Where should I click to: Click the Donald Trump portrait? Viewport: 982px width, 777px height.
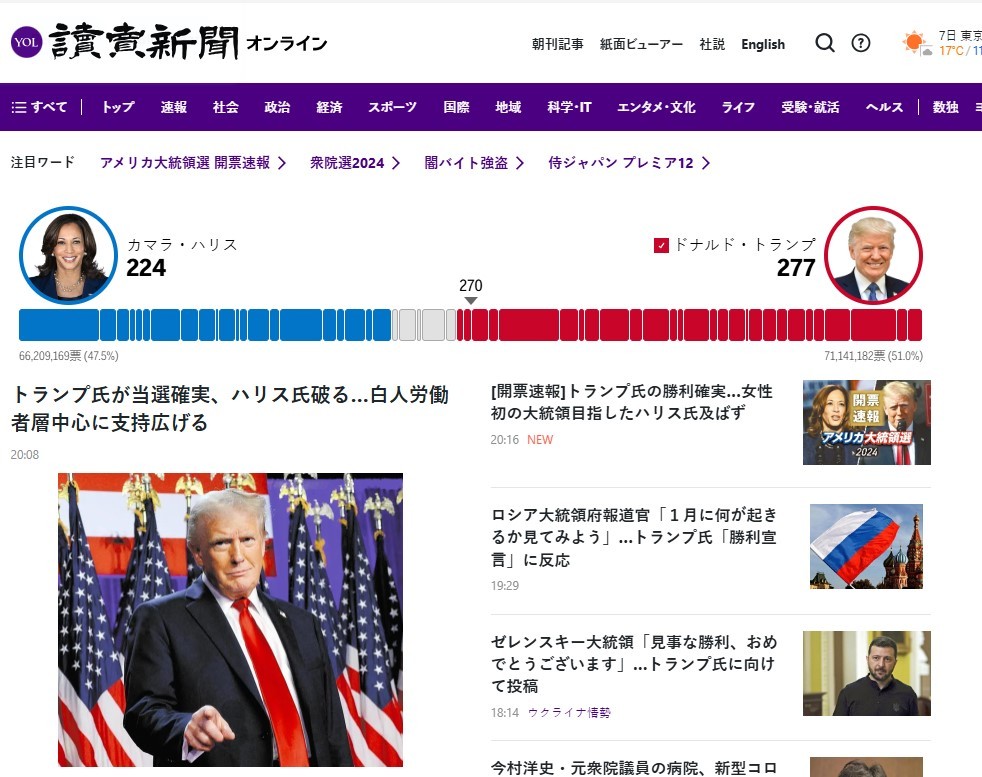873,255
